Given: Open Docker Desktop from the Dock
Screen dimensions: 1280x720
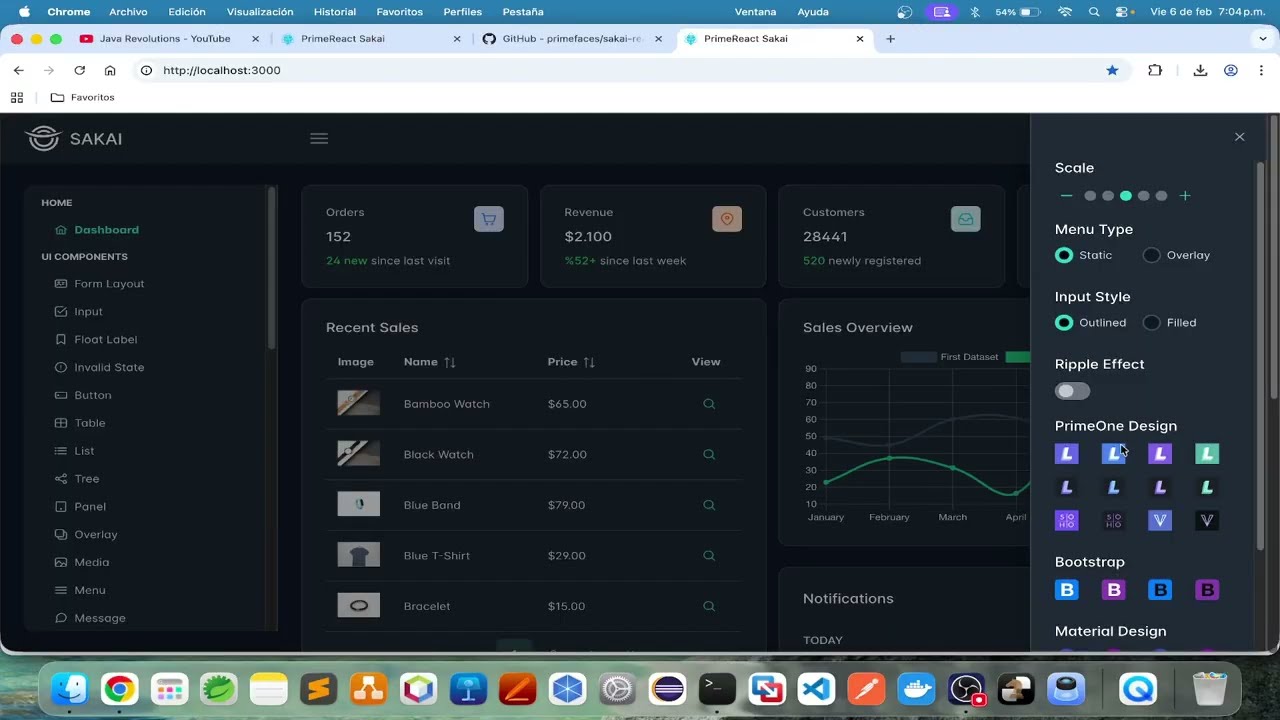Looking at the screenshot, I should coord(917,689).
